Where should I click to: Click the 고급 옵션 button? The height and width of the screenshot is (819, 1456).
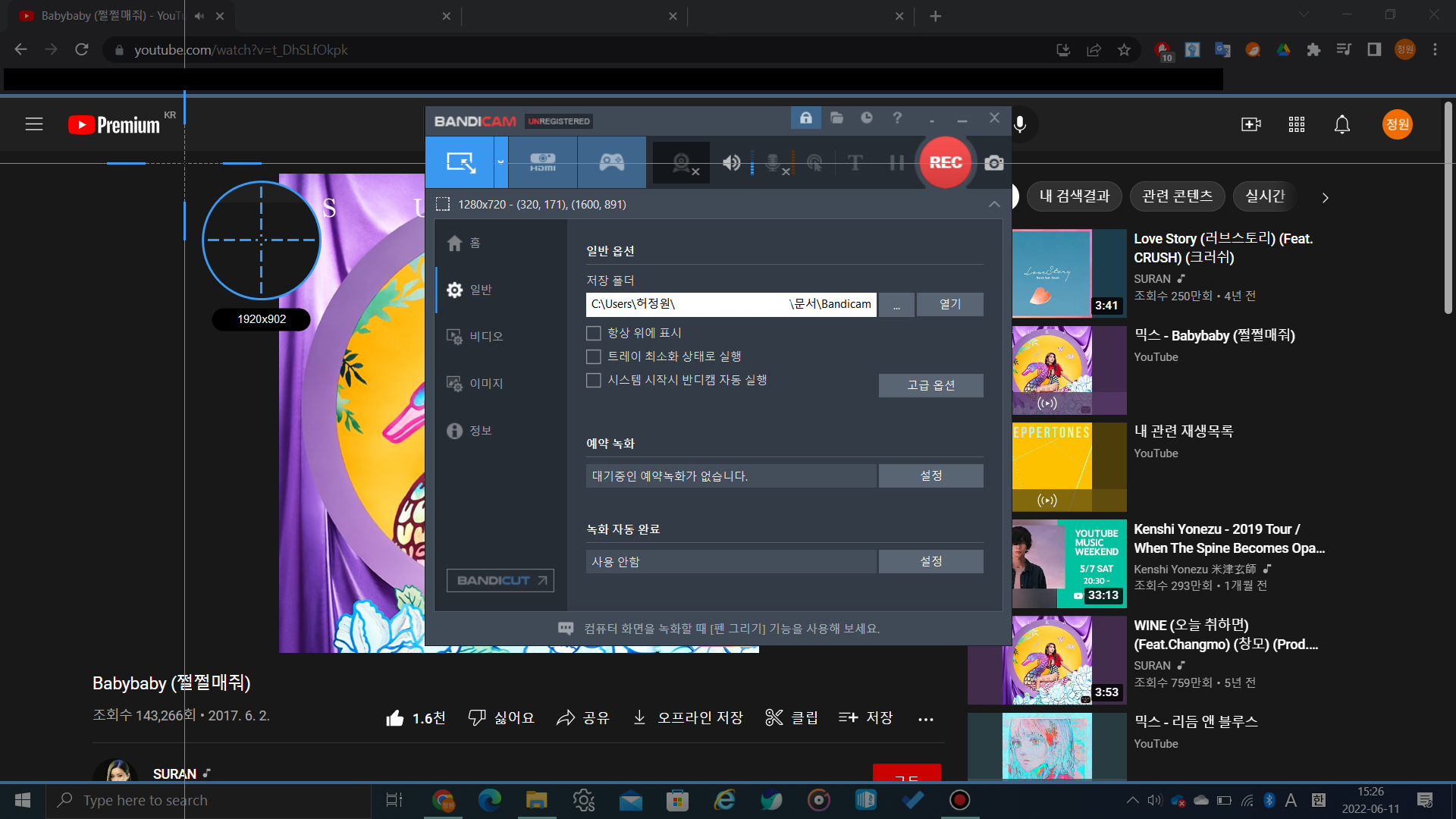930,385
